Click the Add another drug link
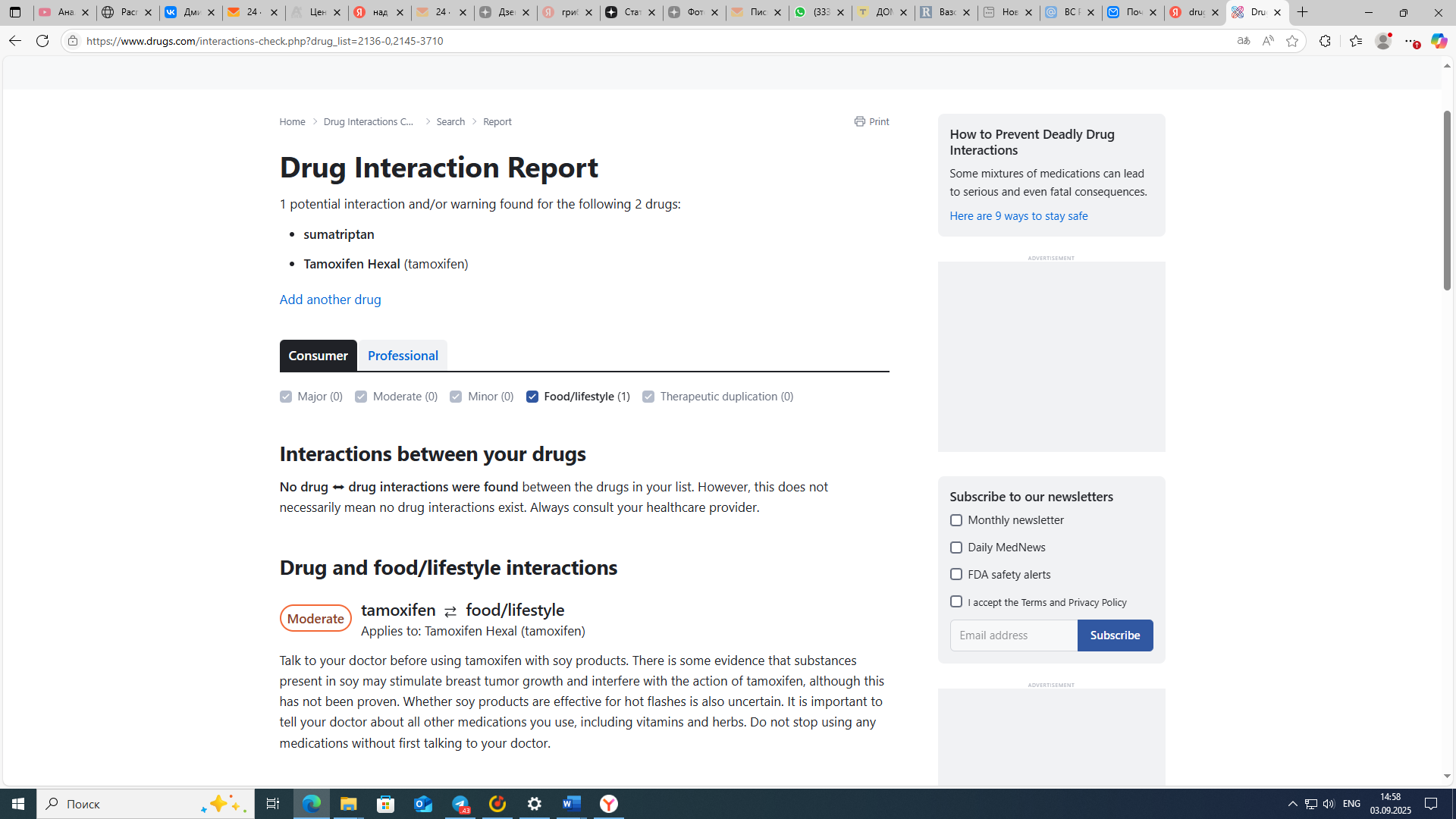The image size is (1456, 819). [330, 300]
